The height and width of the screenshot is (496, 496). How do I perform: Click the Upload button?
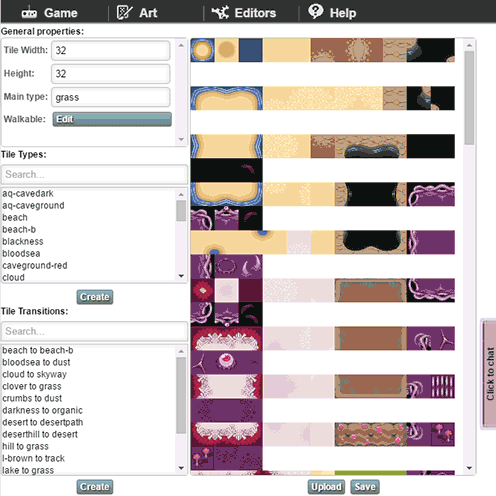[326, 487]
